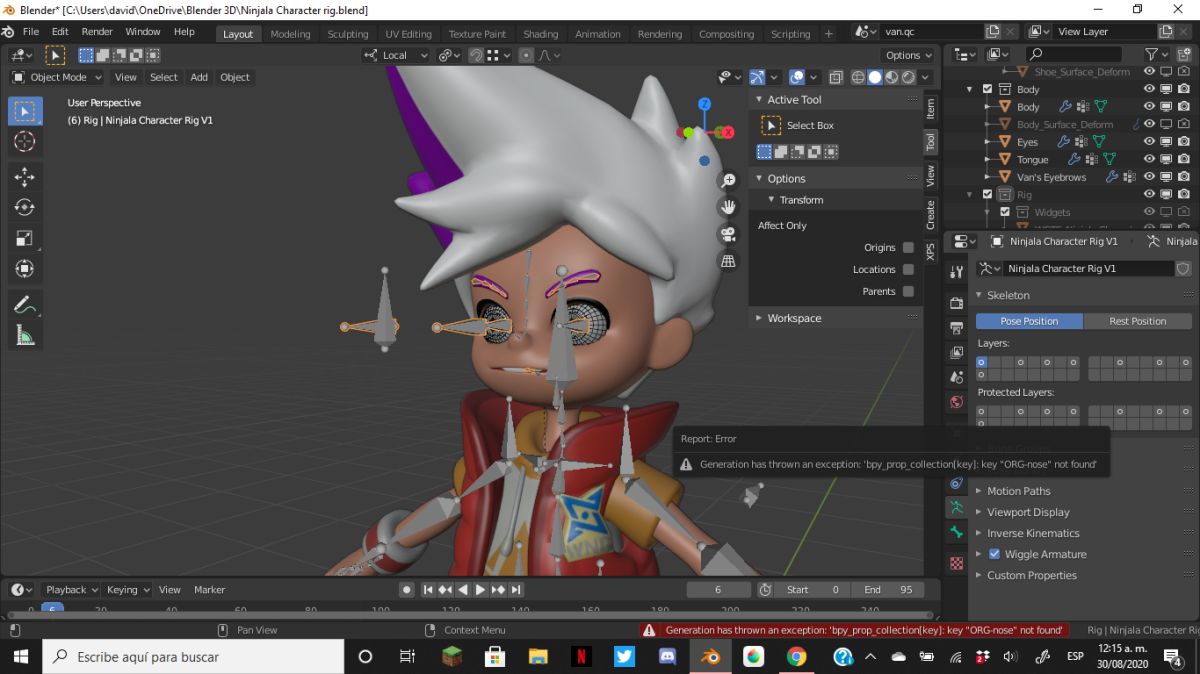
Task: Hide the Eyes object with its eye icon
Action: click(x=1150, y=142)
